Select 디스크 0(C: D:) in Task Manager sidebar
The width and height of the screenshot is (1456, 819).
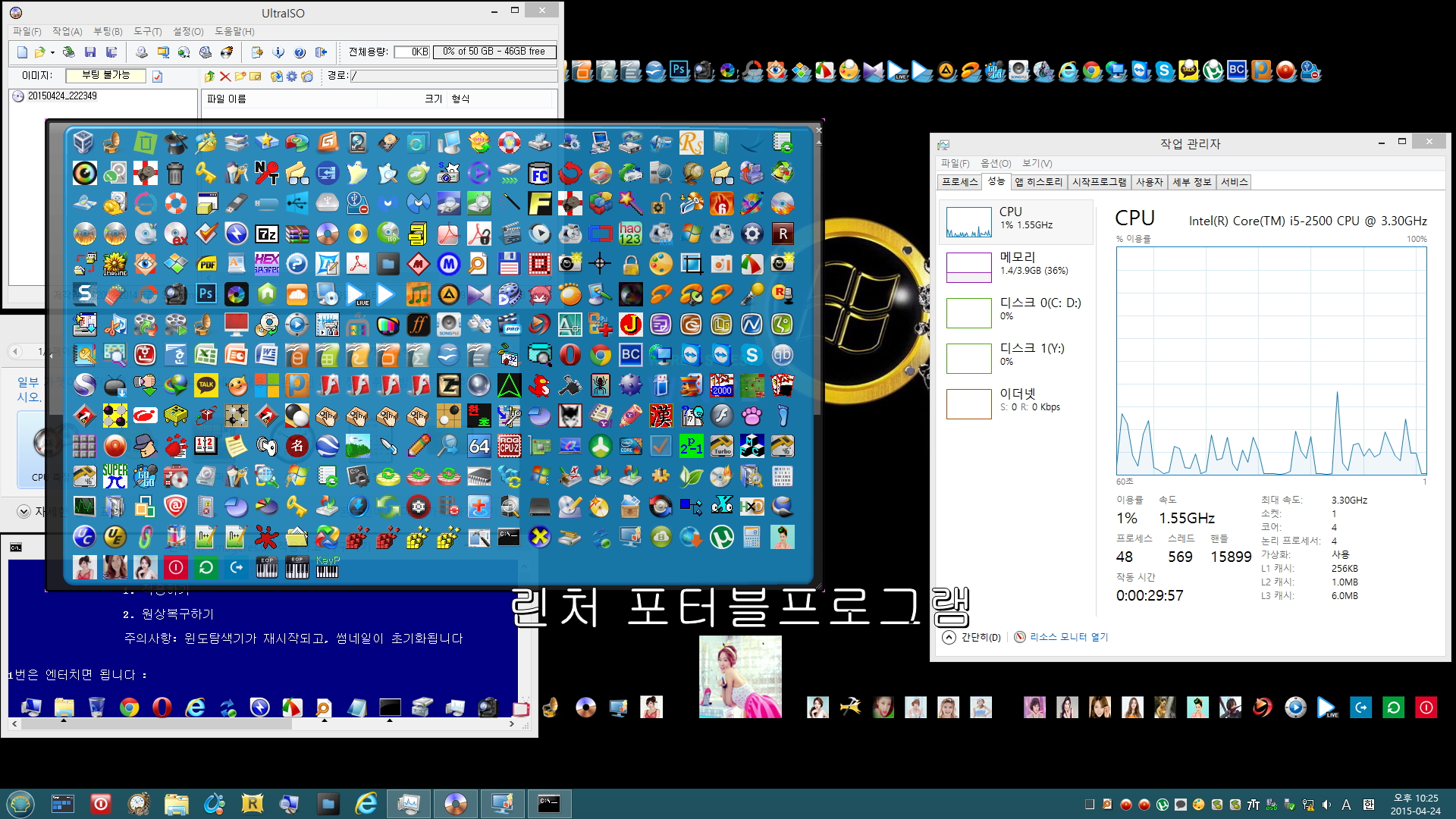(1016, 312)
